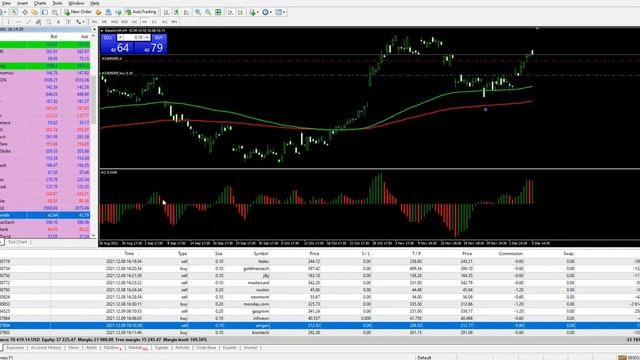Tile chart windows
640x360 pixels.
pyautogui.click(x=218, y=12)
